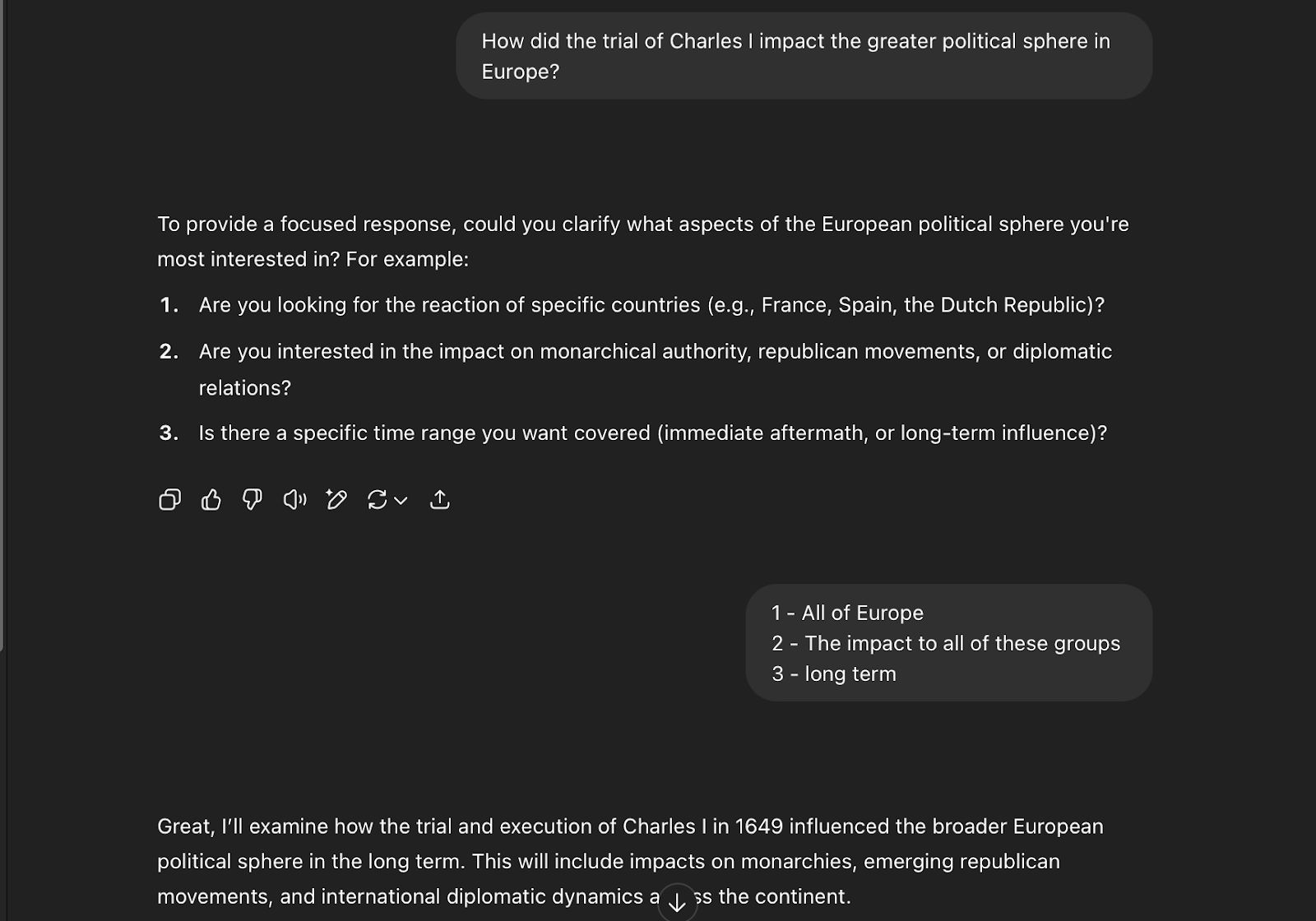Image resolution: width=1316 pixels, height=921 pixels.
Task: Share the response using the upload icon
Action: 440,499
